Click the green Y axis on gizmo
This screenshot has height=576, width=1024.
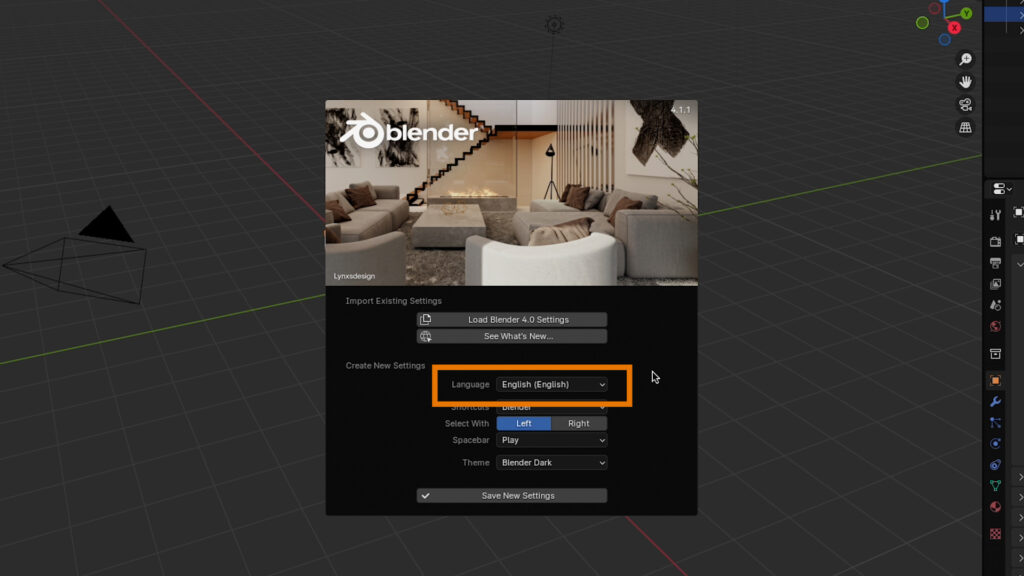click(x=967, y=13)
